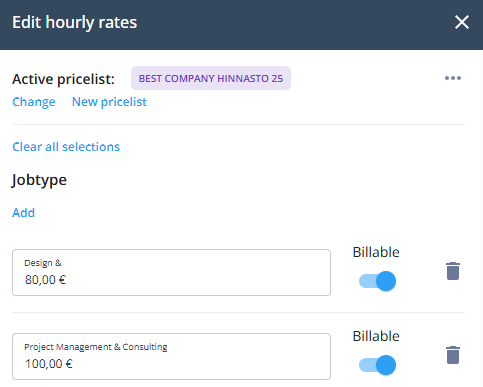Click the Jobtype section heading
Viewport: 483px width, 387px height.
coord(39,180)
